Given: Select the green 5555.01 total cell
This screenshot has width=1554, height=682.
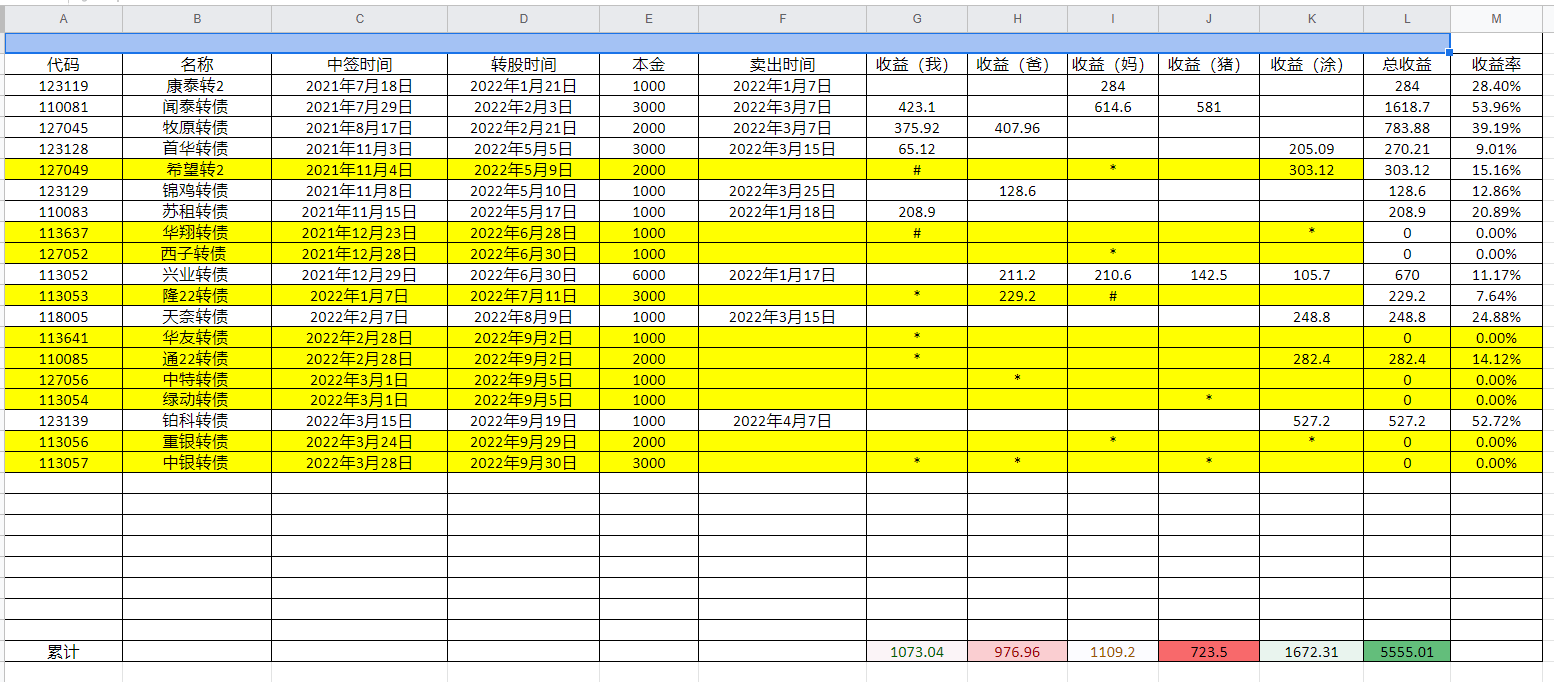Looking at the screenshot, I should tap(1407, 652).
